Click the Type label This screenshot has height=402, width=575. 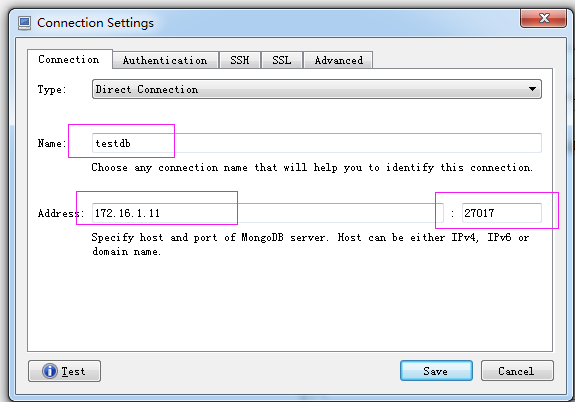(x=52, y=89)
